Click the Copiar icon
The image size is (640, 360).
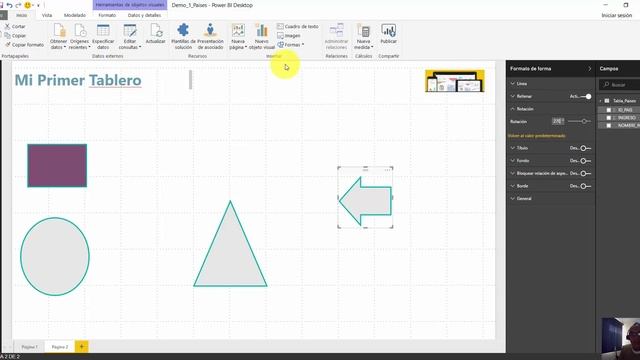7,36
